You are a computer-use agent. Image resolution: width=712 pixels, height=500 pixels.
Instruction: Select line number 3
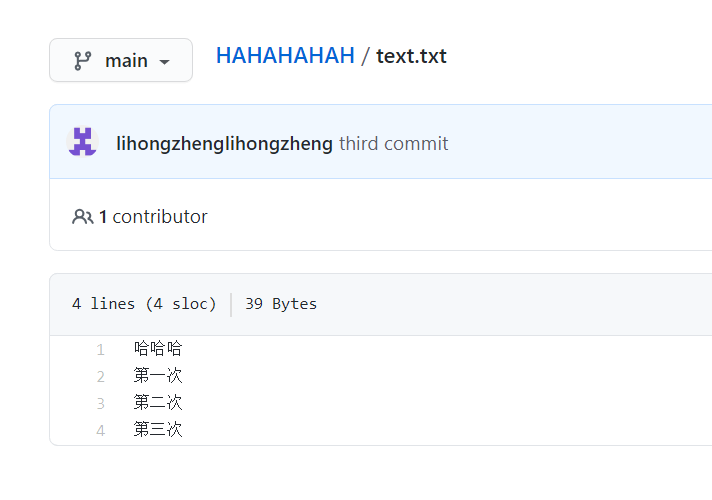tap(100, 403)
